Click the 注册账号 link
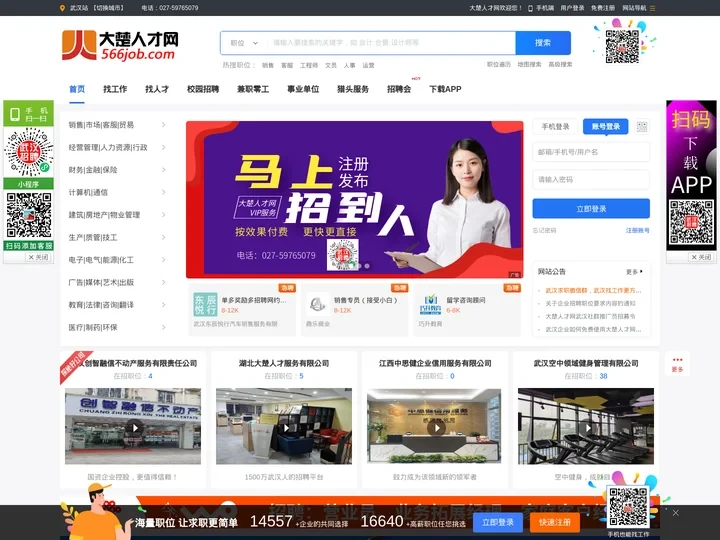This screenshot has width=720, height=540. [x=638, y=231]
